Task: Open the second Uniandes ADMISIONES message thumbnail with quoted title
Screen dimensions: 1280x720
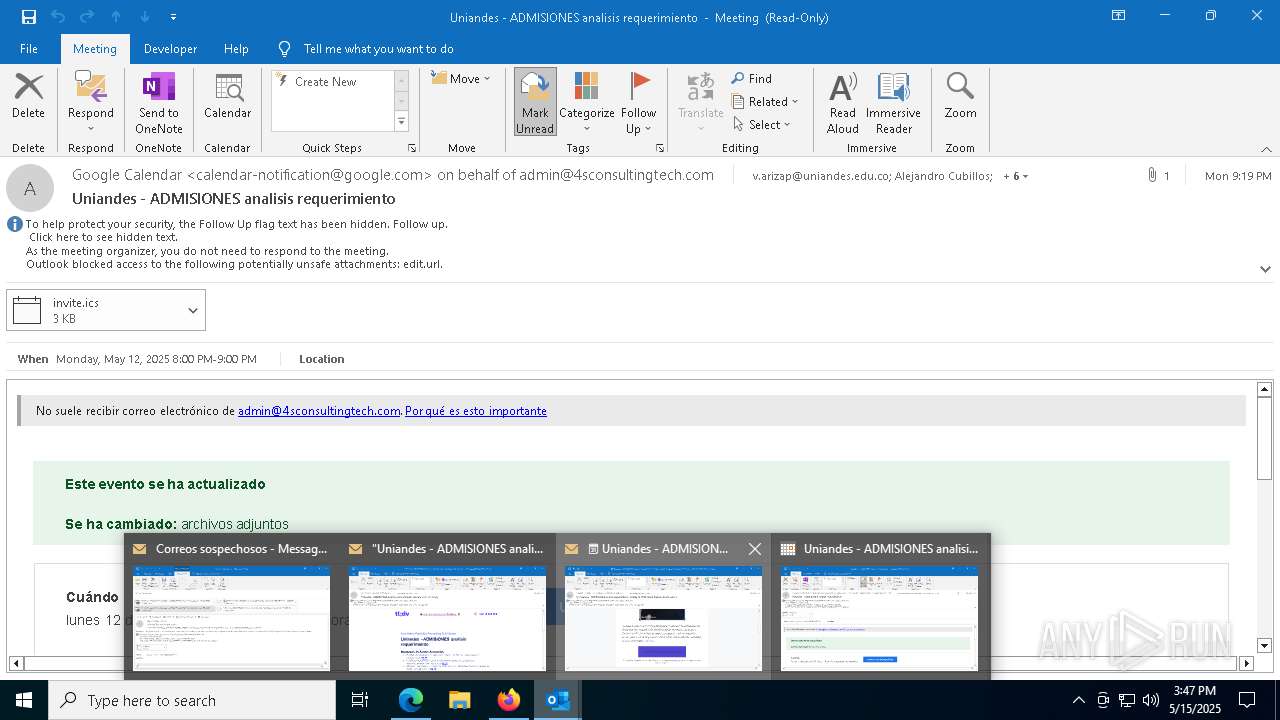Action: pos(447,606)
